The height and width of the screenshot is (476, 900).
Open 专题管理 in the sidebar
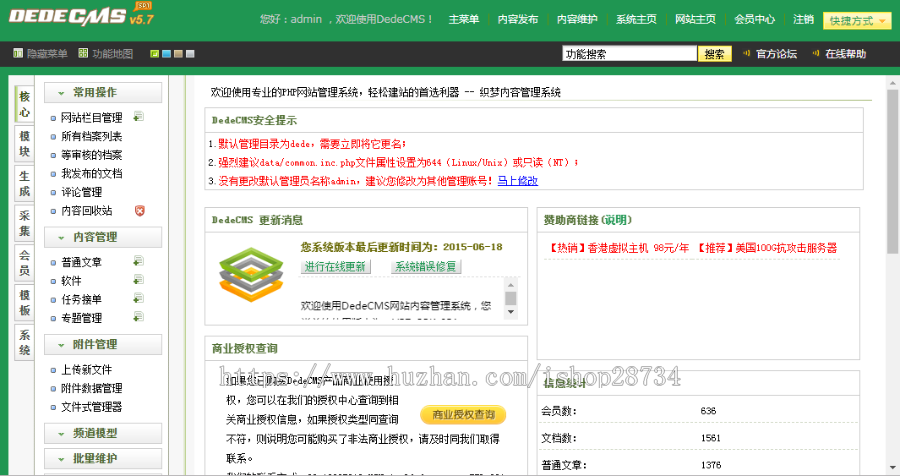(82, 318)
